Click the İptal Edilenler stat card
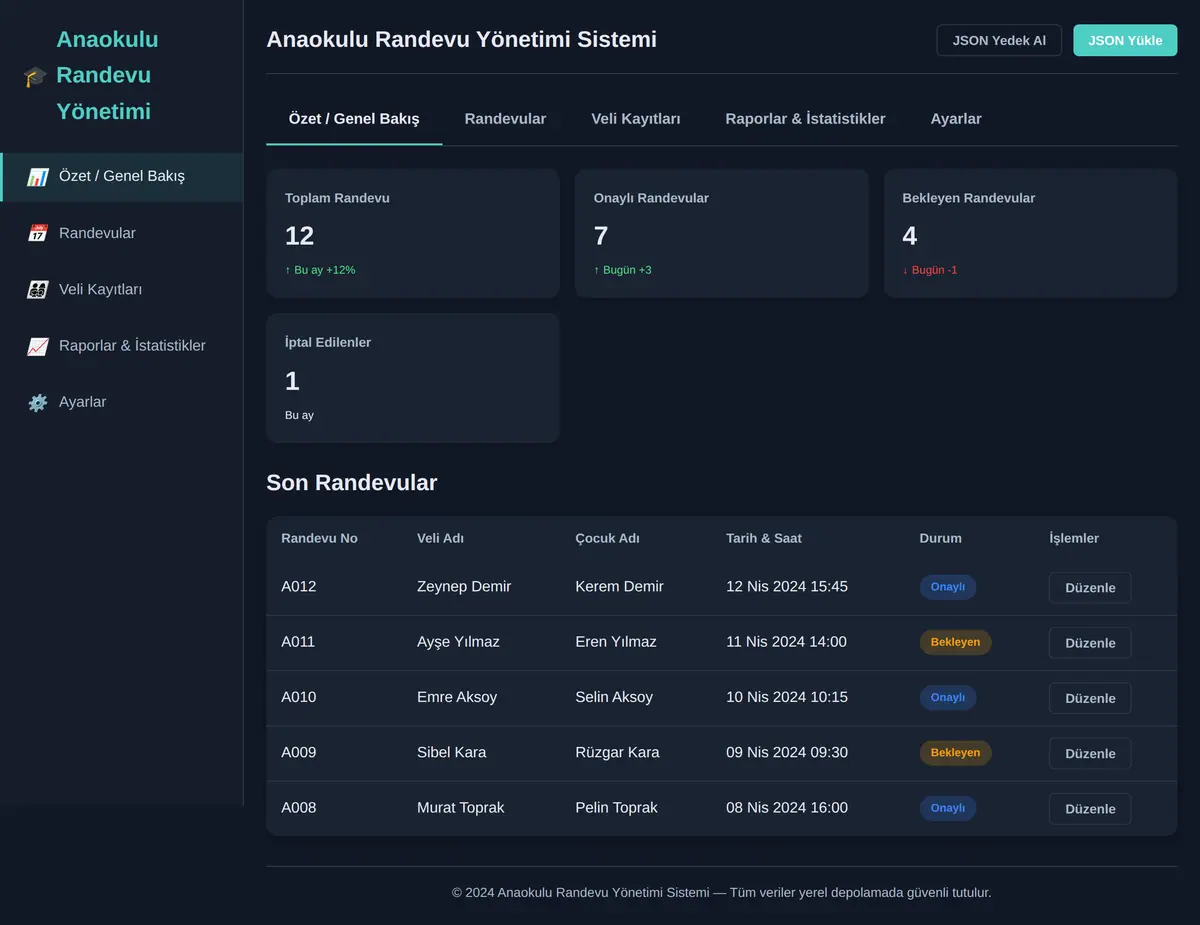This screenshot has height=925, width=1200. [413, 378]
